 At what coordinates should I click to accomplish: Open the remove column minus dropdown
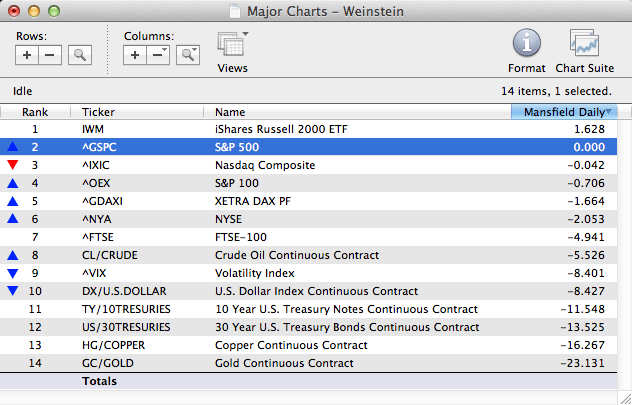pyautogui.click(x=159, y=55)
